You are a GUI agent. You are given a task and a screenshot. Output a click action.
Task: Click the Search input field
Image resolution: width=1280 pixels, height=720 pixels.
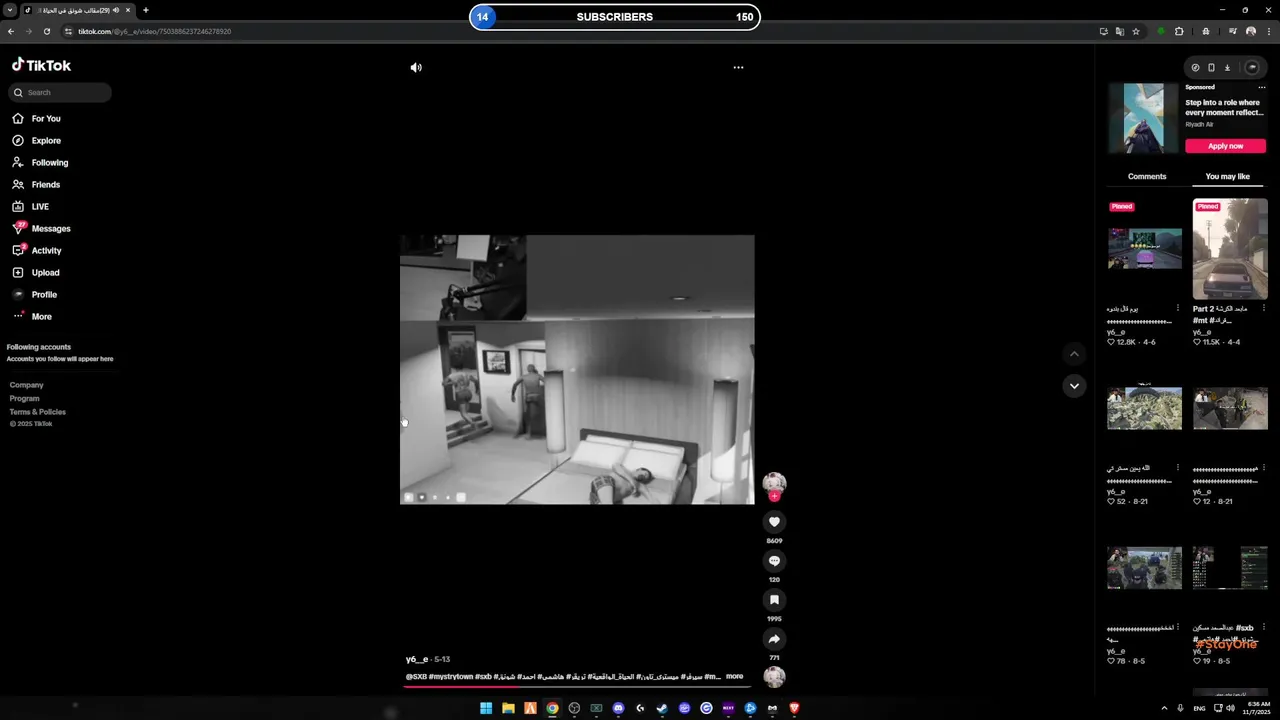(x=60, y=93)
